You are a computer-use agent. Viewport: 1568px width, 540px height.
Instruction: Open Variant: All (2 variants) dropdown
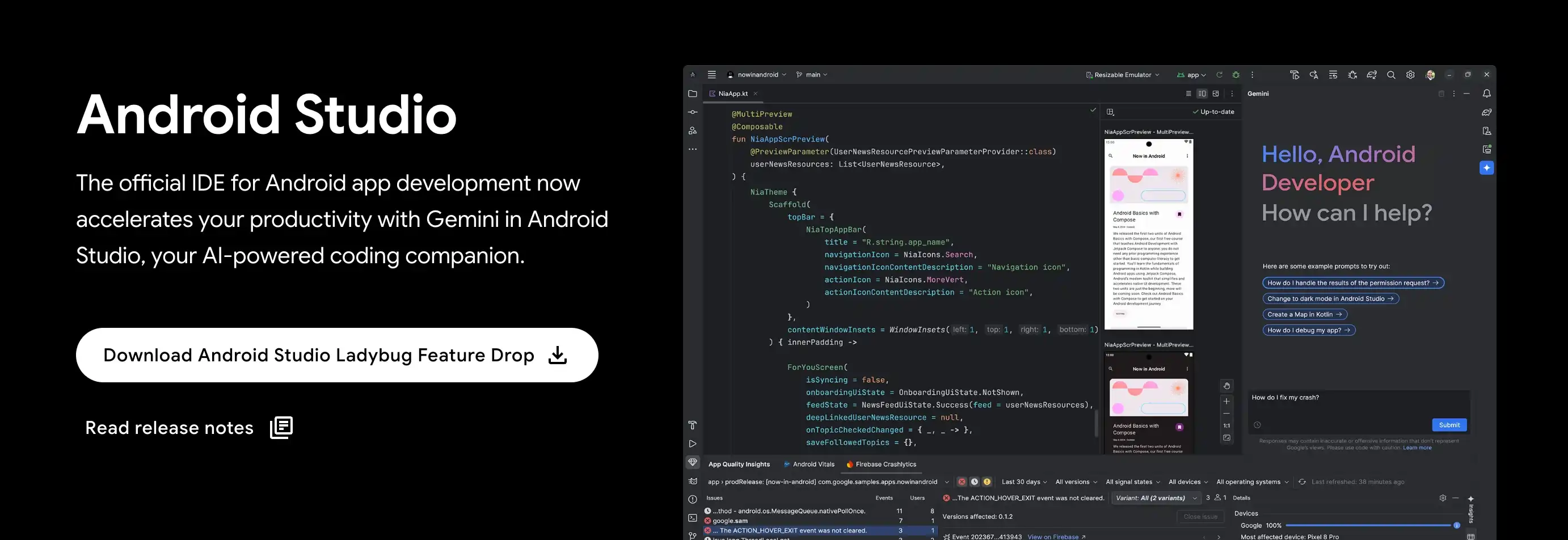tap(1156, 498)
